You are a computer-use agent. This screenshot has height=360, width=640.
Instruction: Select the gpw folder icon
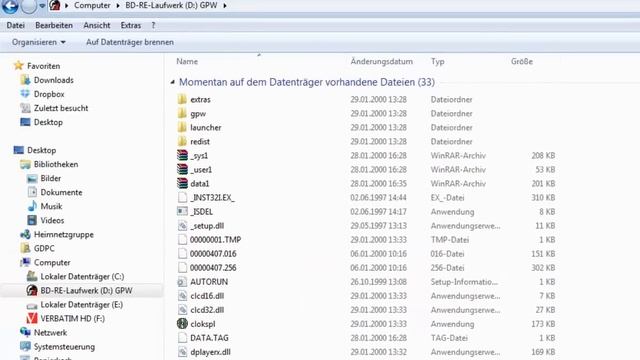[182, 113]
